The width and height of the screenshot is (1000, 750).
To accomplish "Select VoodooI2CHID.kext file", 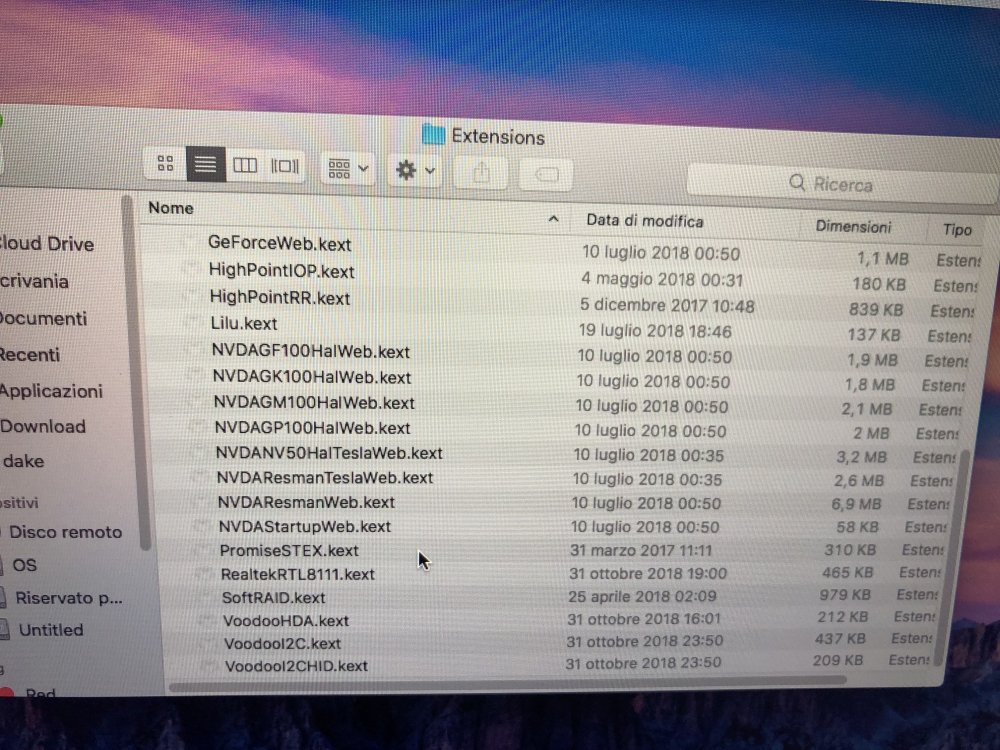I will coord(296,666).
